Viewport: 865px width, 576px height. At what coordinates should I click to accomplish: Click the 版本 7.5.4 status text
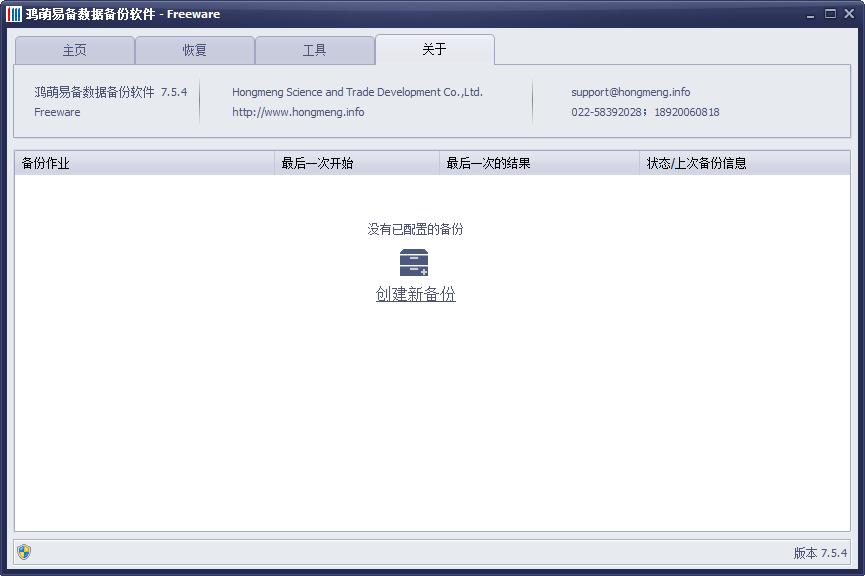click(820, 553)
